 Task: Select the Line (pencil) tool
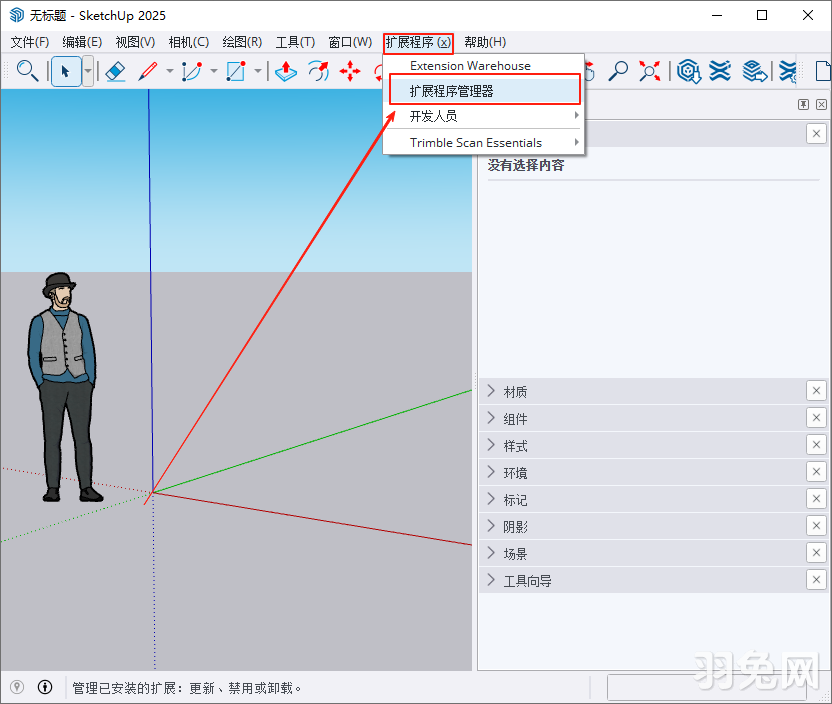pyautogui.click(x=148, y=71)
